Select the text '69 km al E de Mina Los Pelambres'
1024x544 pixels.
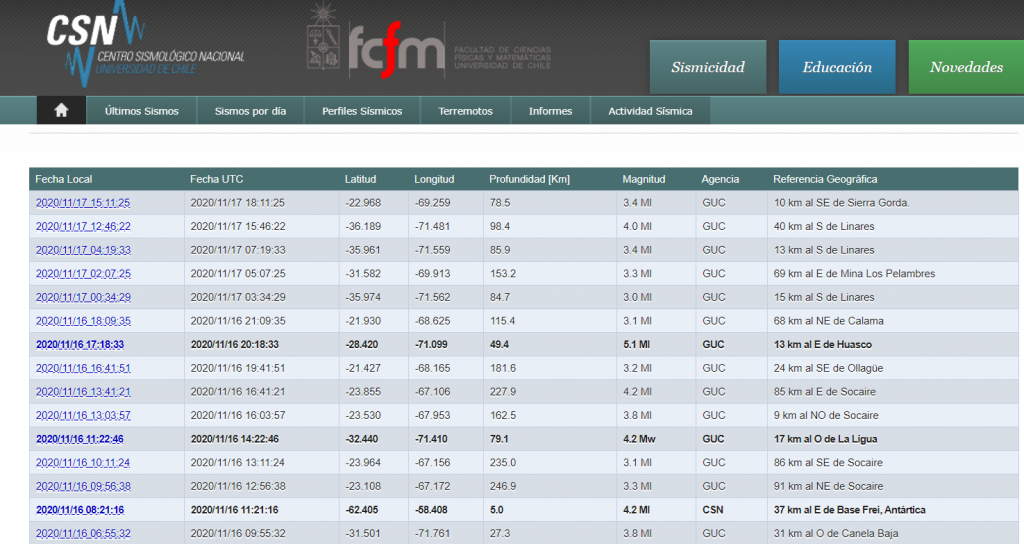[x=854, y=274]
